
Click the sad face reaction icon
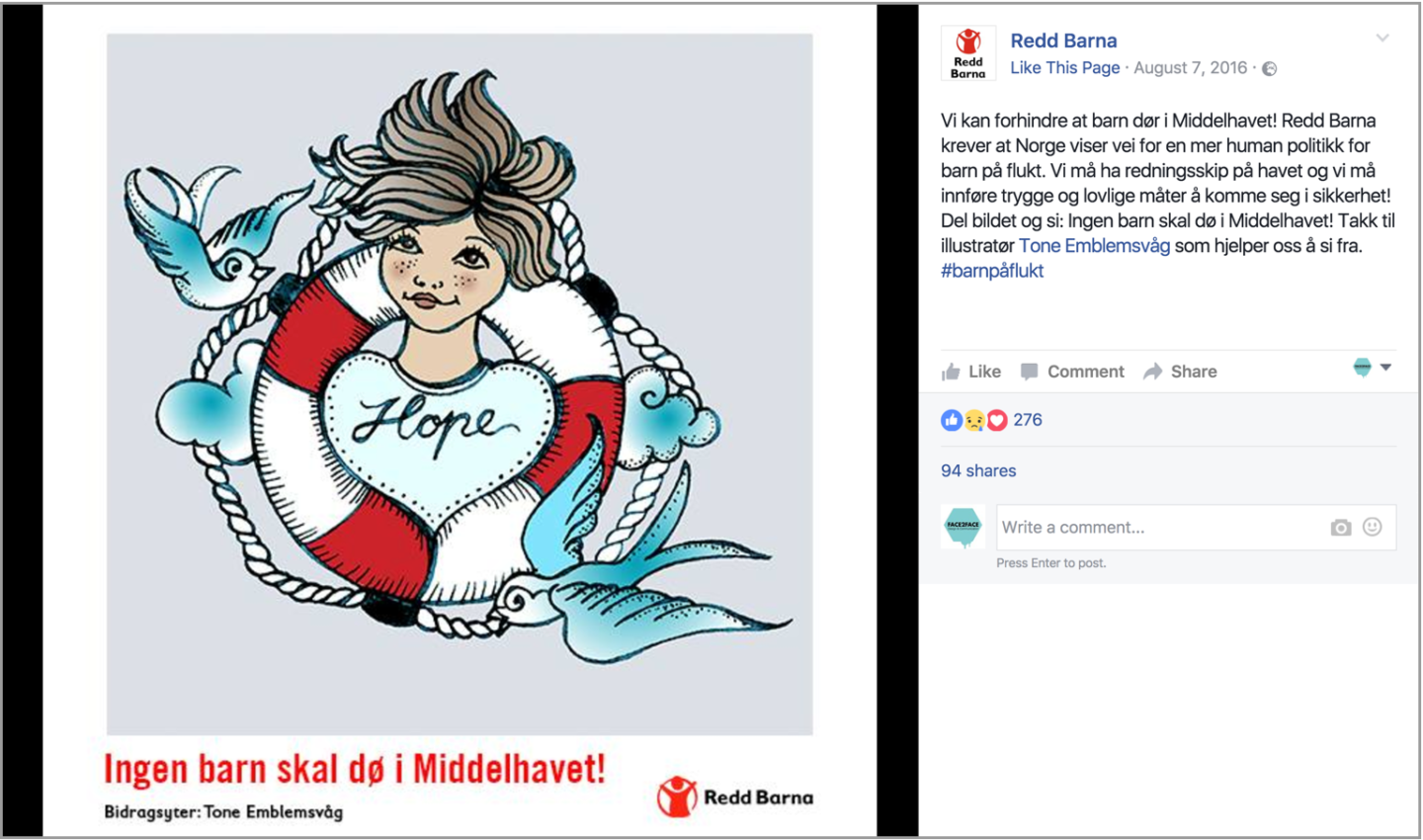pos(974,420)
